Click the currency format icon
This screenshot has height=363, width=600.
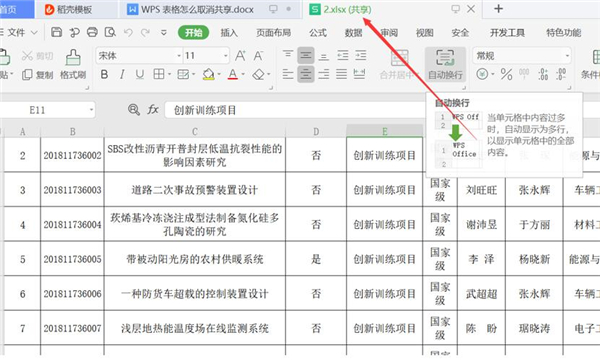point(482,74)
